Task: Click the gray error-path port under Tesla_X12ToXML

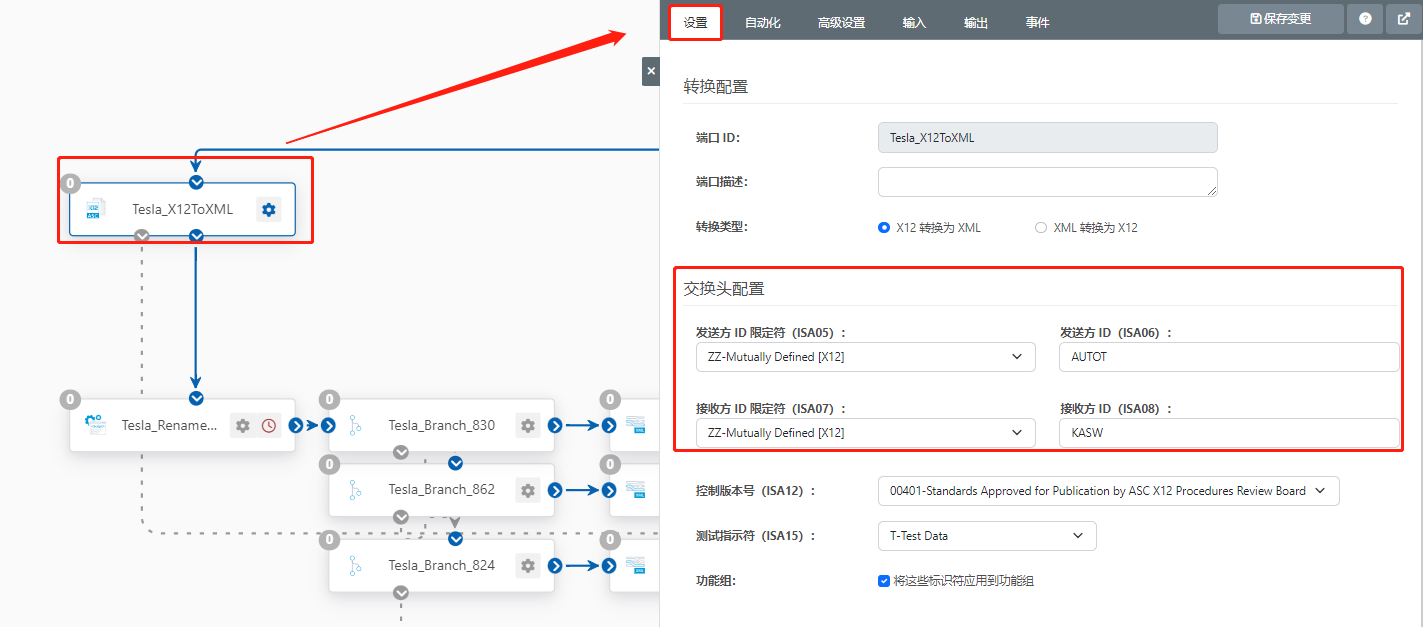Action: [142, 236]
